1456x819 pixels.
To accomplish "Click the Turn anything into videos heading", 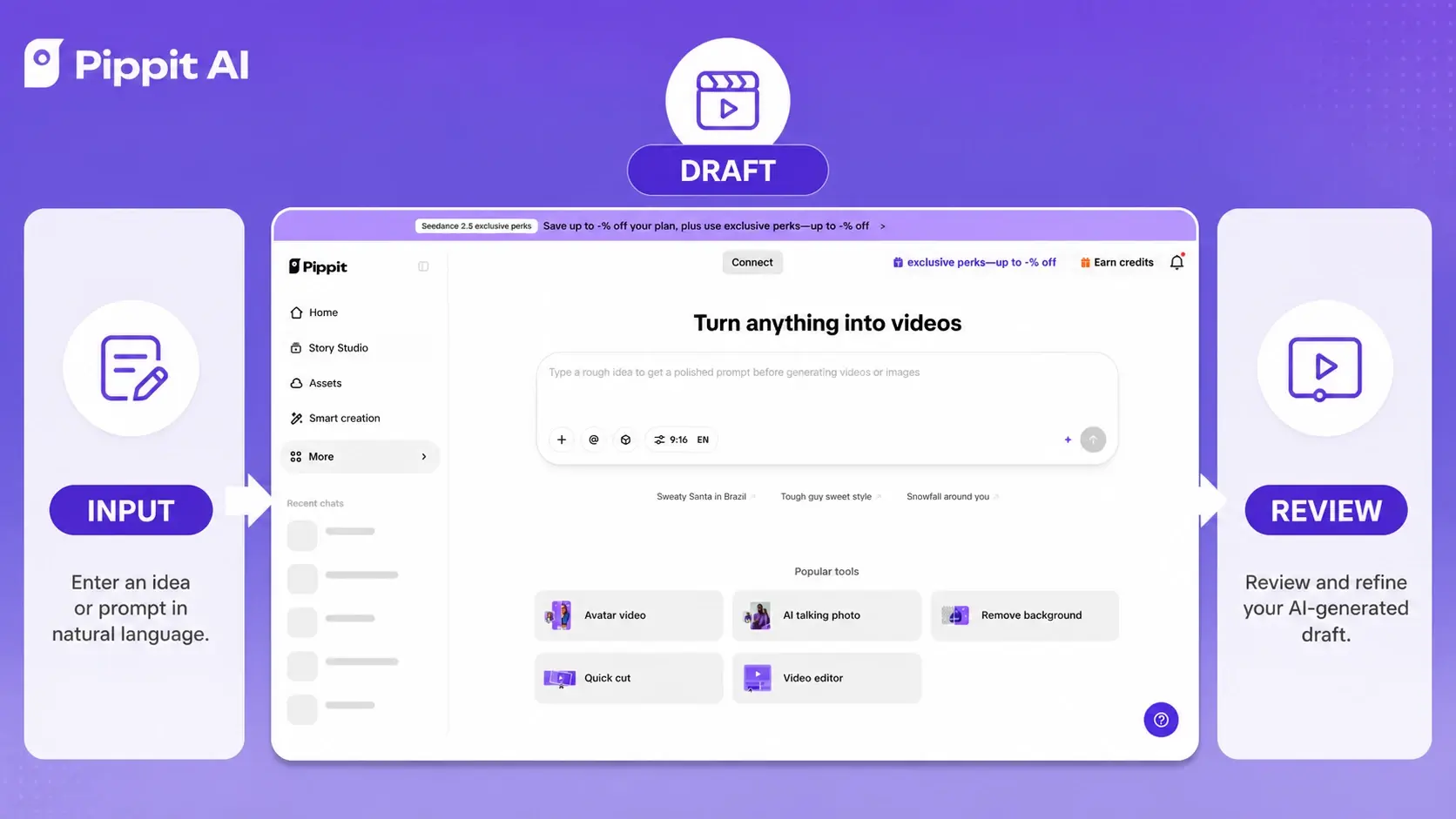I will (827, 324).
